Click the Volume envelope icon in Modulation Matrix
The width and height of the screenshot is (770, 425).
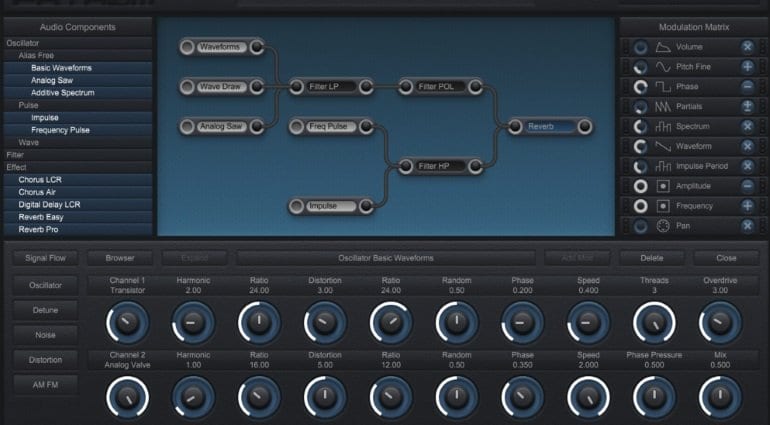click(663, 47)
